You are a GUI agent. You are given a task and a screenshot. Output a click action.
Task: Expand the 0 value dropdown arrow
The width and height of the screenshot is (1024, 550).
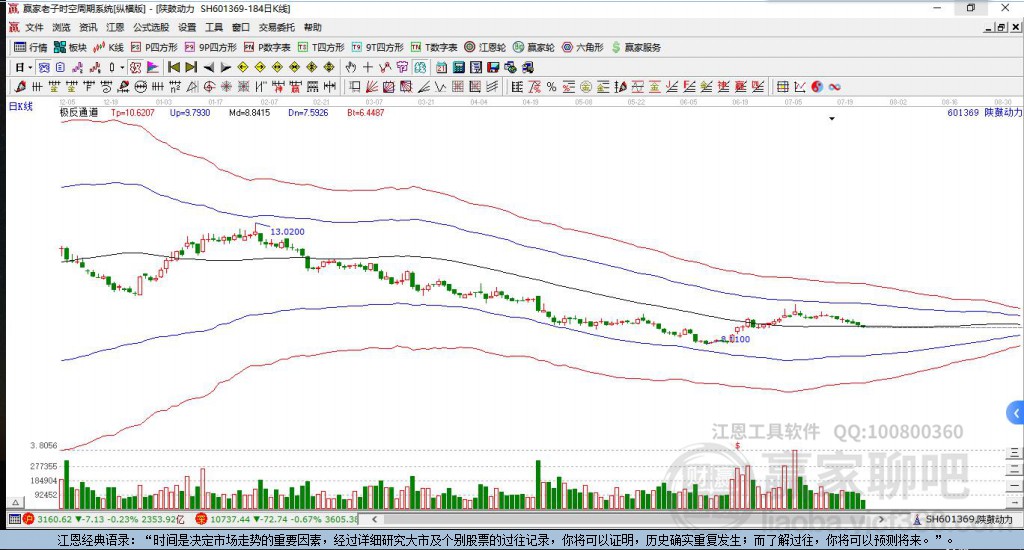[x=122, y=67]
